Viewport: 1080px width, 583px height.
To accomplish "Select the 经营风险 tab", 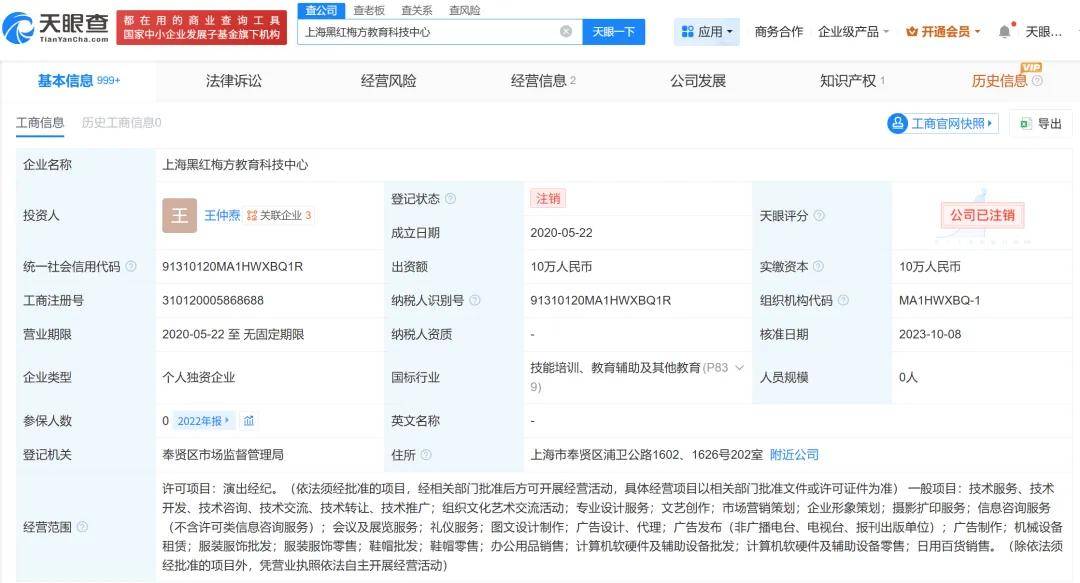I will pyautogui.click(x=388, y=81).
